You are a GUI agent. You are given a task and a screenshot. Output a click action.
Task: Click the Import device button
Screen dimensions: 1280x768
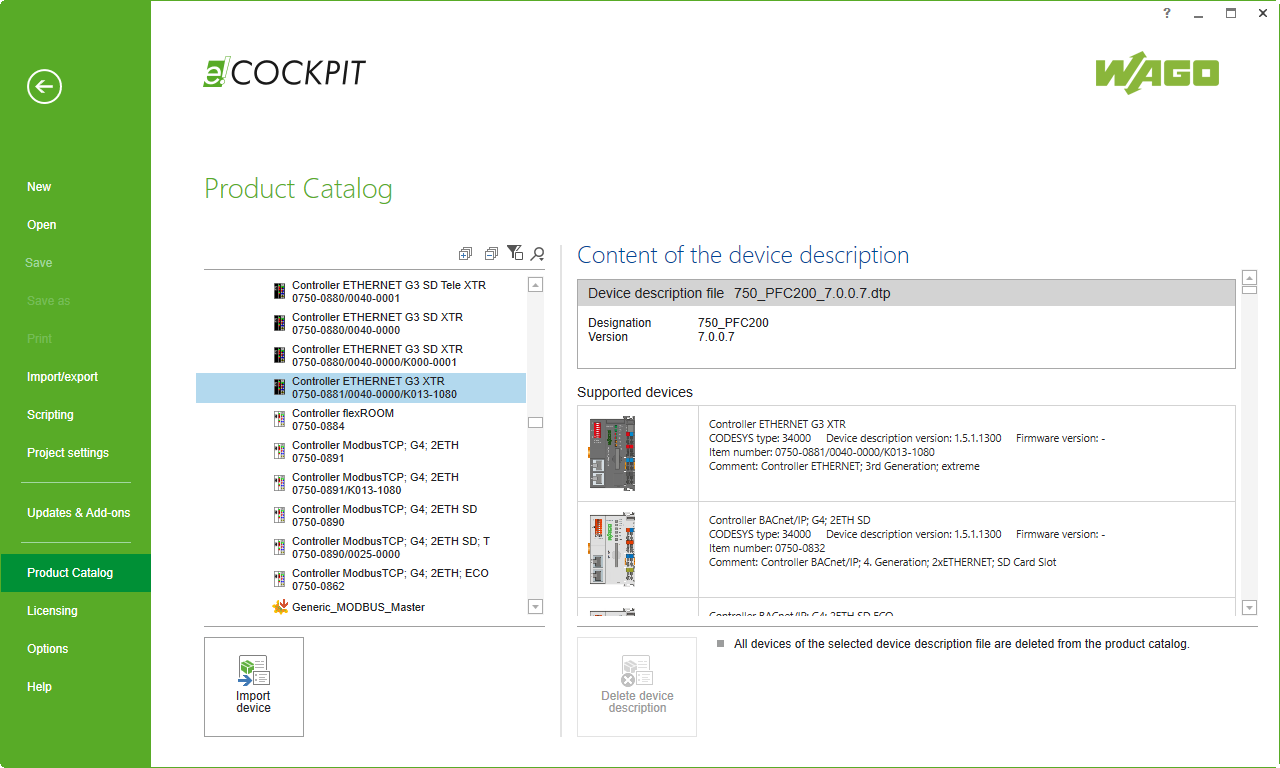(x=254, y=687)
